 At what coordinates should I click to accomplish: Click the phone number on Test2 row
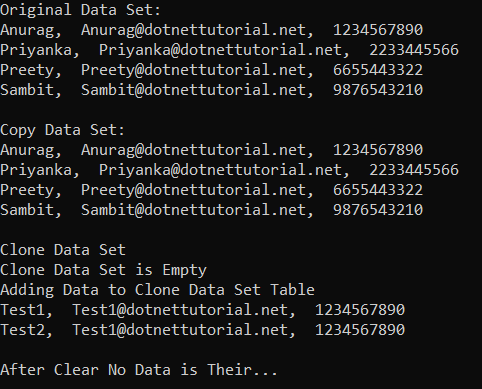pos(360,330)
